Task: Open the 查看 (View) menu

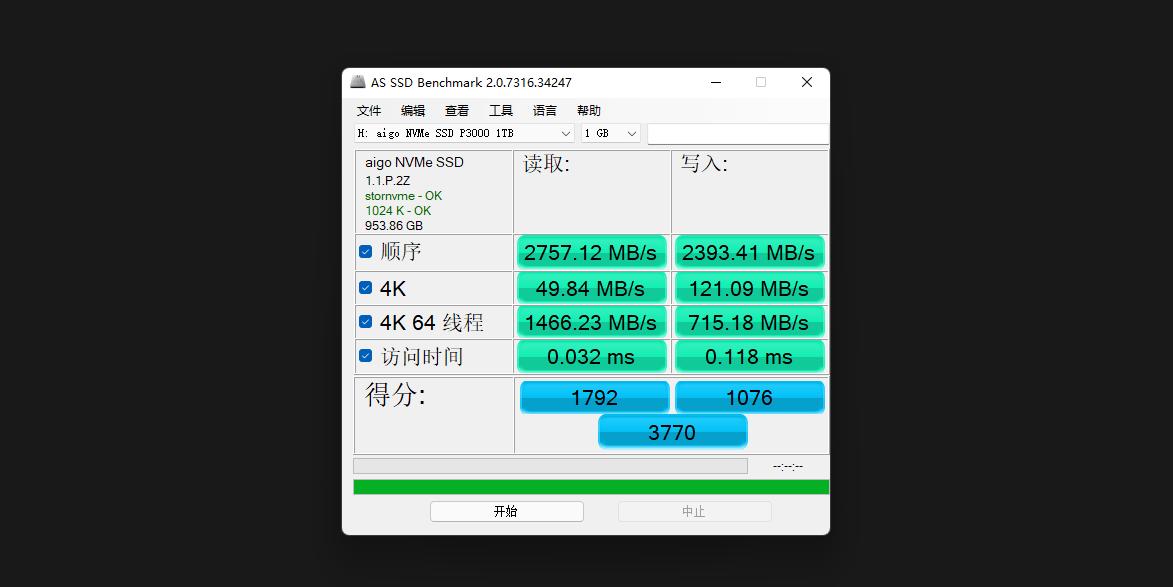Action: 456,110
